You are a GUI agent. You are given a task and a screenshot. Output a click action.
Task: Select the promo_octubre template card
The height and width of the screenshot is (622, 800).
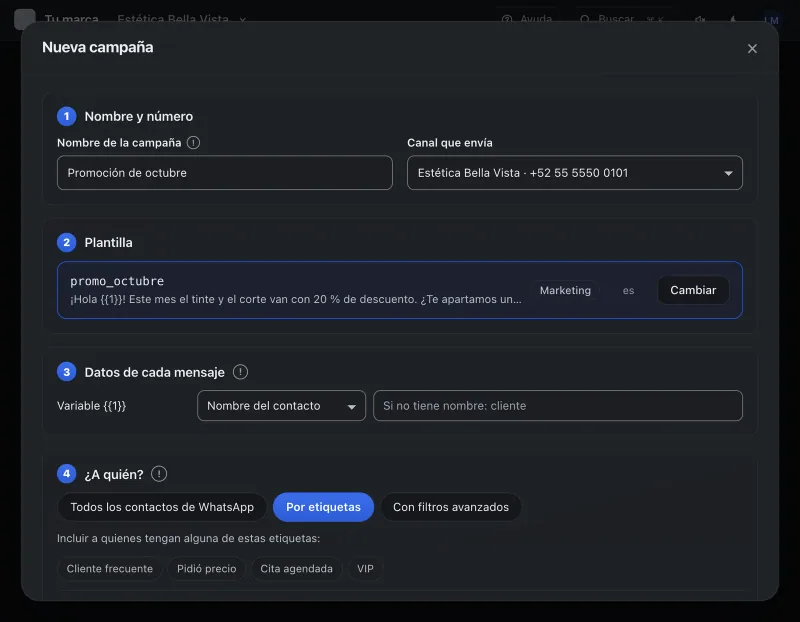[x=399, y=290]
